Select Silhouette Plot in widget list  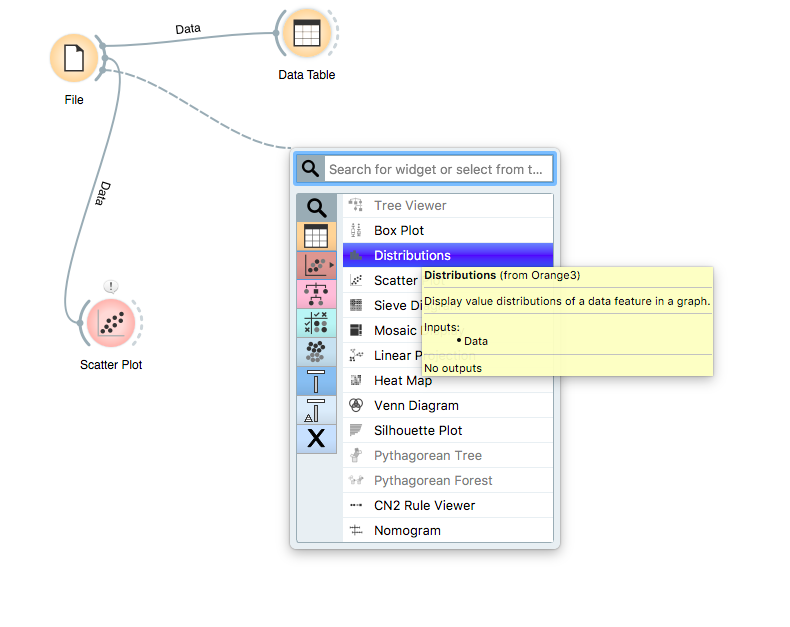[418, 431]
